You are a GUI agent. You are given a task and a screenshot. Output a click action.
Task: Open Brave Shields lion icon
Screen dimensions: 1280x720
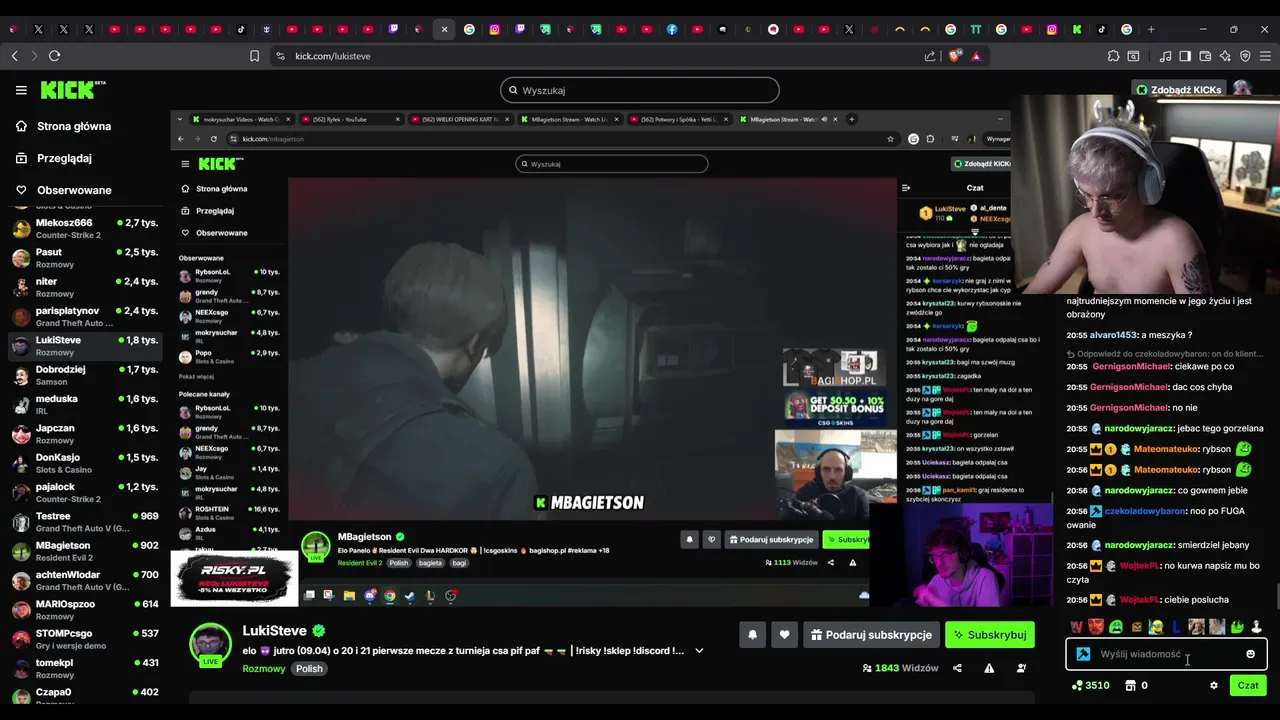click(x=954, y=56)
